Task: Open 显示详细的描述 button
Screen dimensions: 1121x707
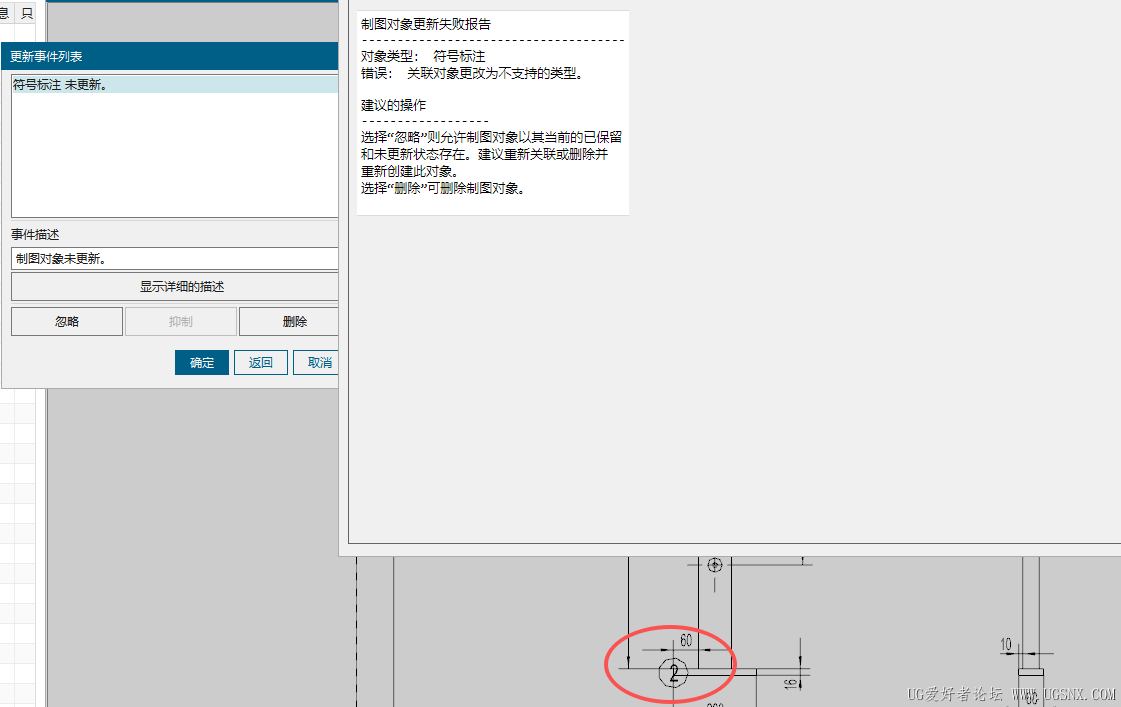Action: [x=174, y=287]
